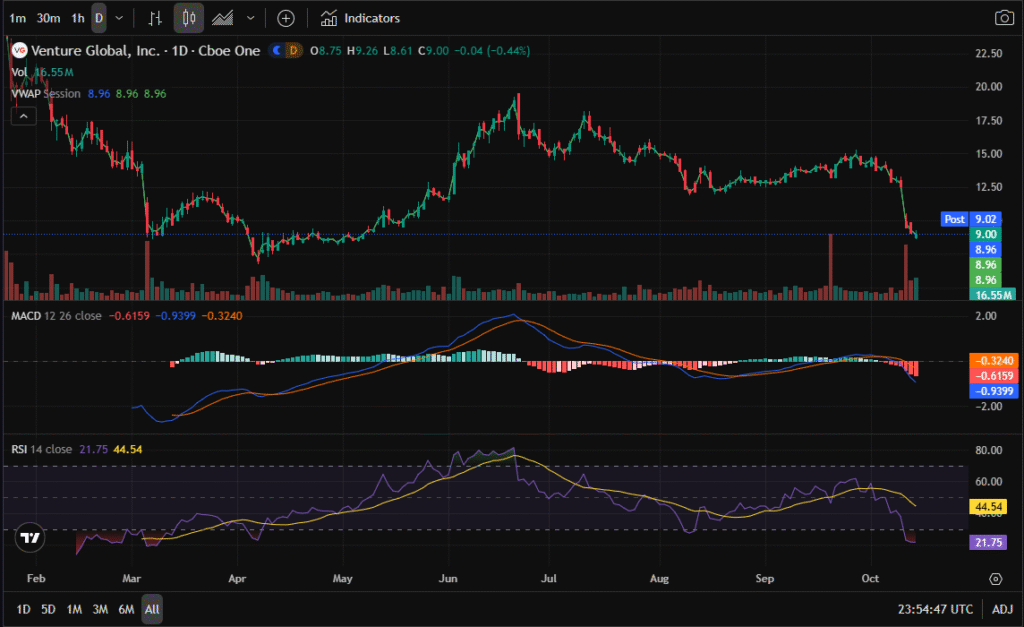Click the Venture Global VG logo
The height and width of the screenshot is (627, 1024).
pyautogui.click(x=19, y=50)
